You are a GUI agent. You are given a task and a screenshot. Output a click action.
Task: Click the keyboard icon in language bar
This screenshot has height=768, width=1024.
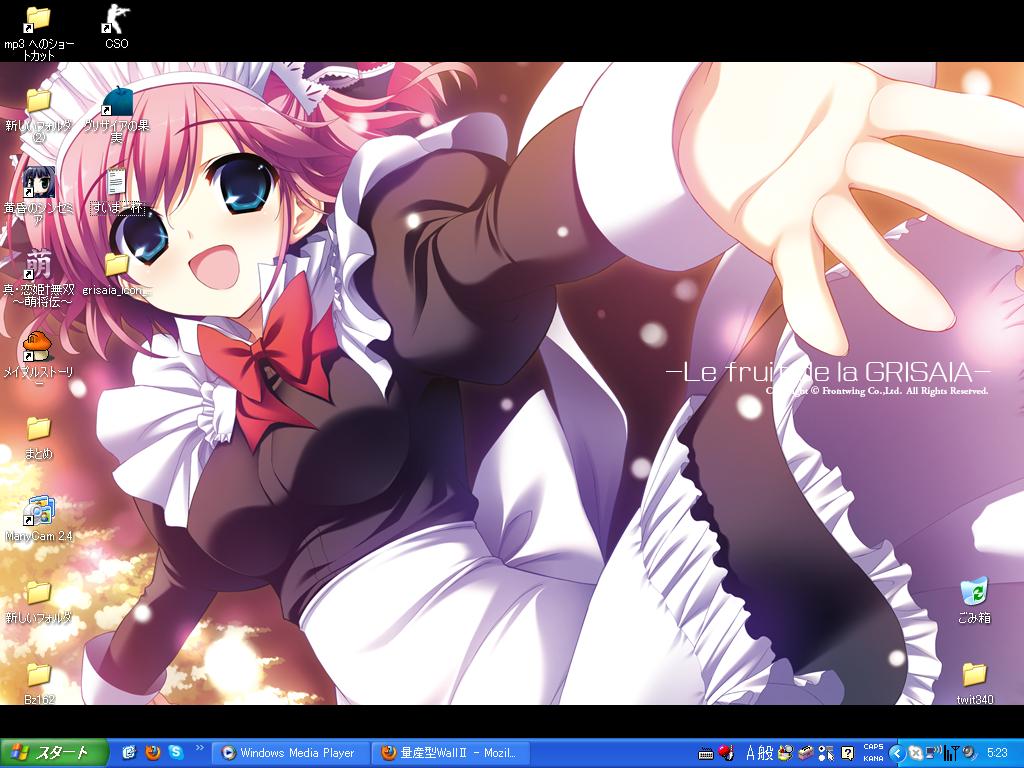point(706,753)
